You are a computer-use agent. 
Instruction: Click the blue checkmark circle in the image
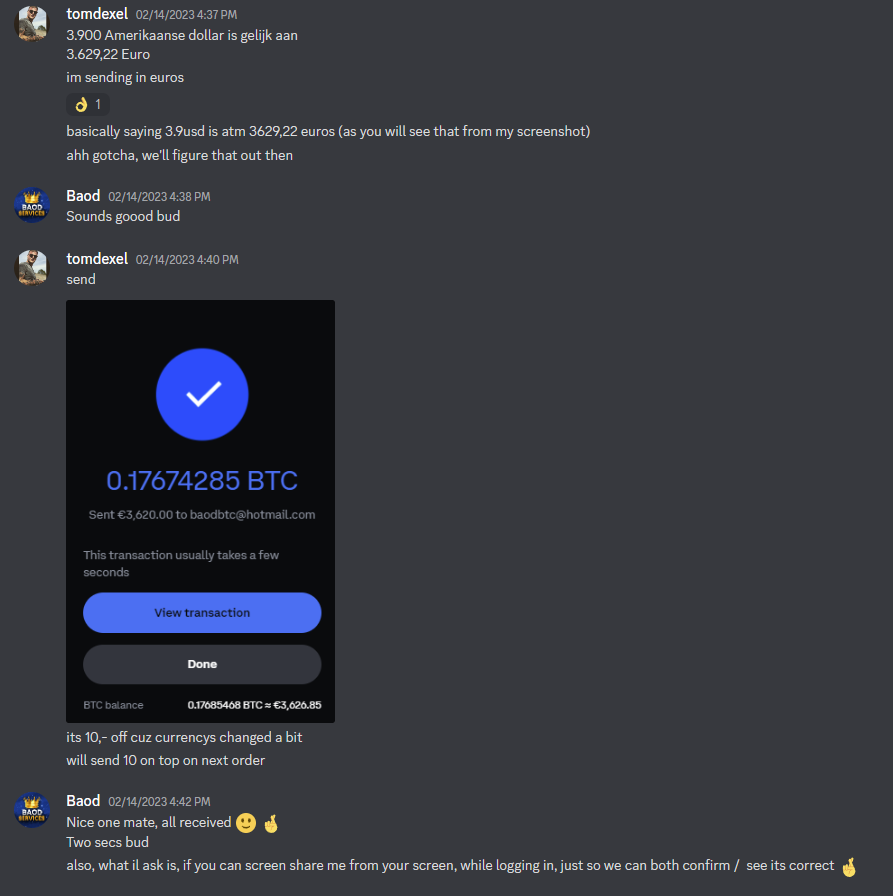pyautogui.click(x=202, y=394)
